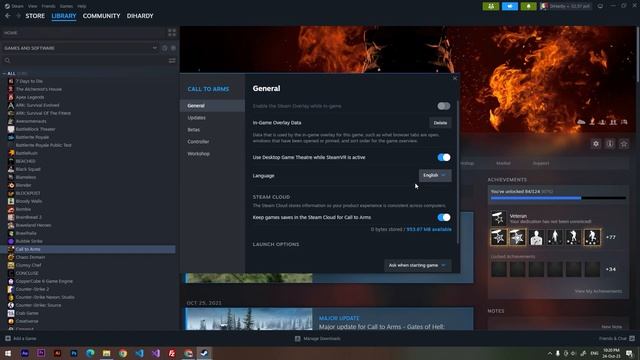Select 7 Days to Die in the library

pos(29,81)
